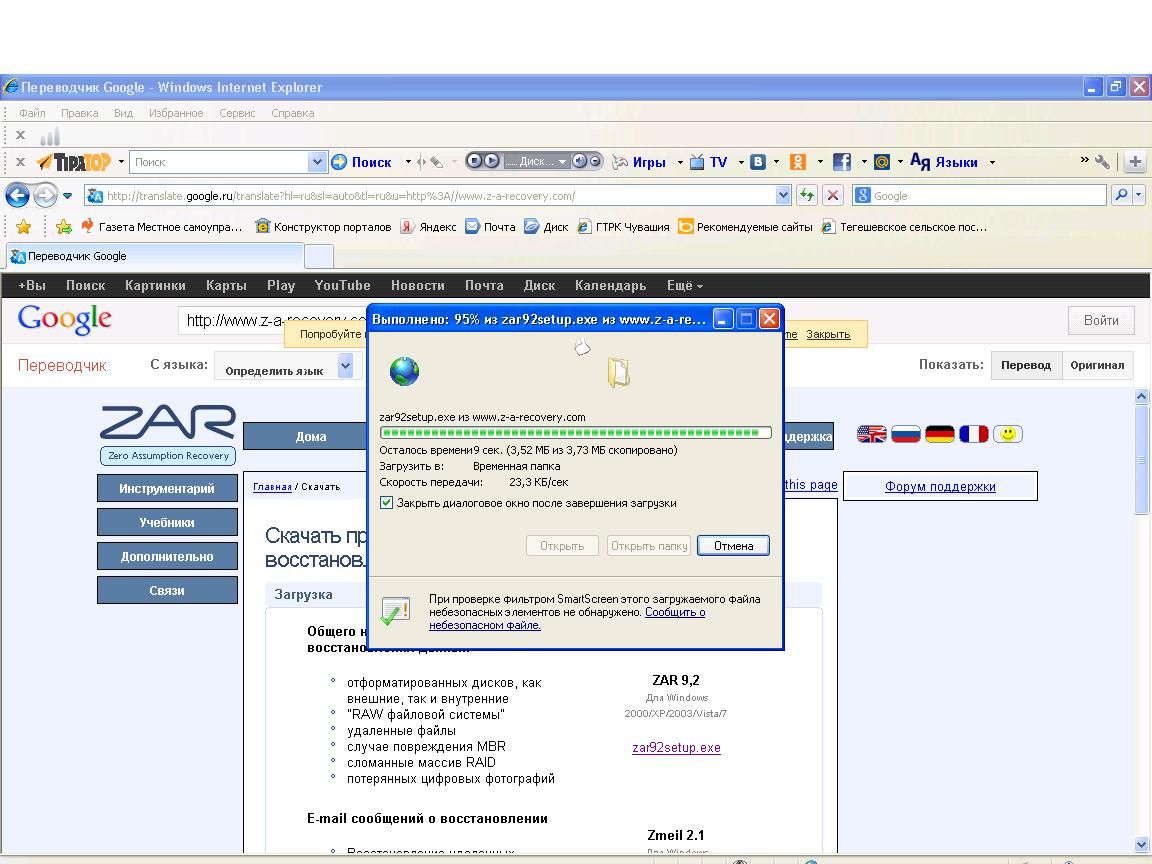1152x864 pixels.
Task: Click the Refresh page icon
Action: [x=807, y=195]
